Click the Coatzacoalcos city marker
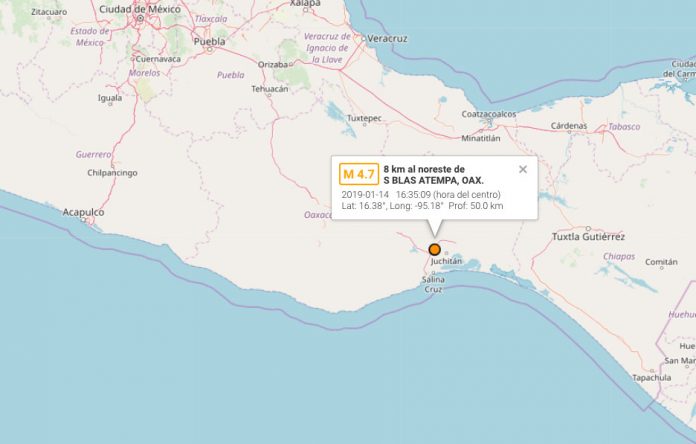 tap(490, 121)
